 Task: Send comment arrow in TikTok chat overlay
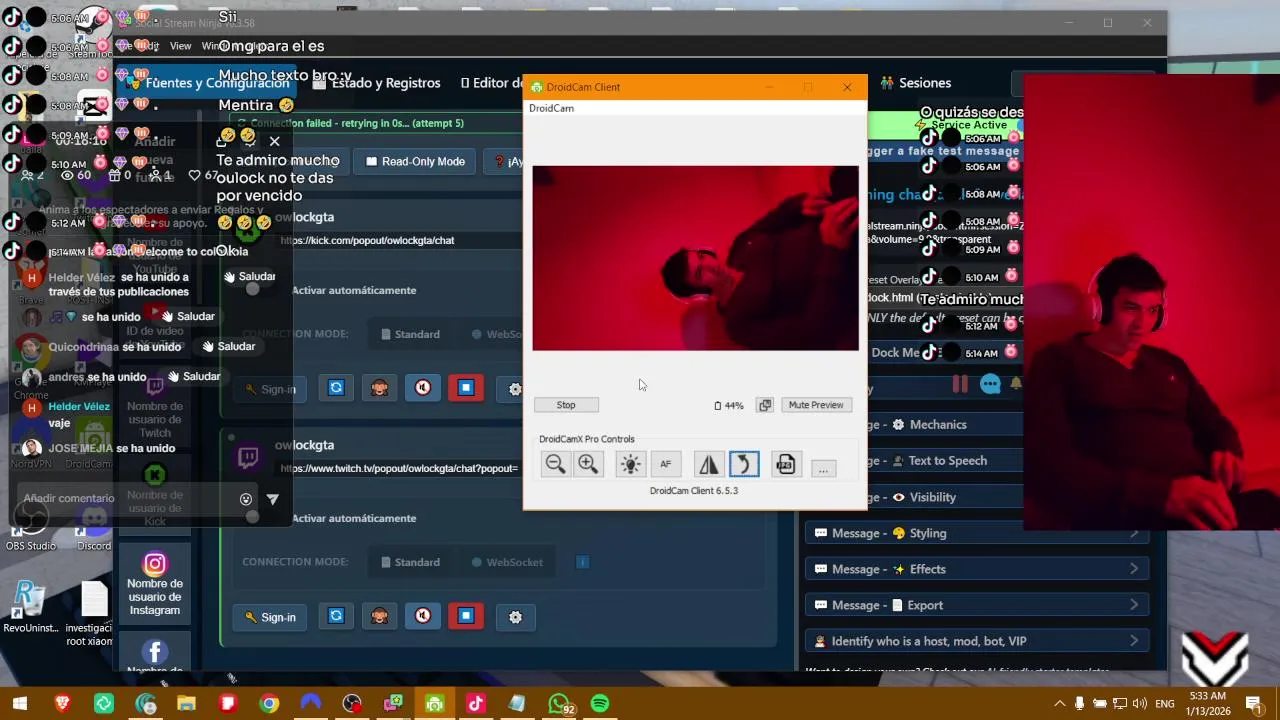(x=272, y=499)
